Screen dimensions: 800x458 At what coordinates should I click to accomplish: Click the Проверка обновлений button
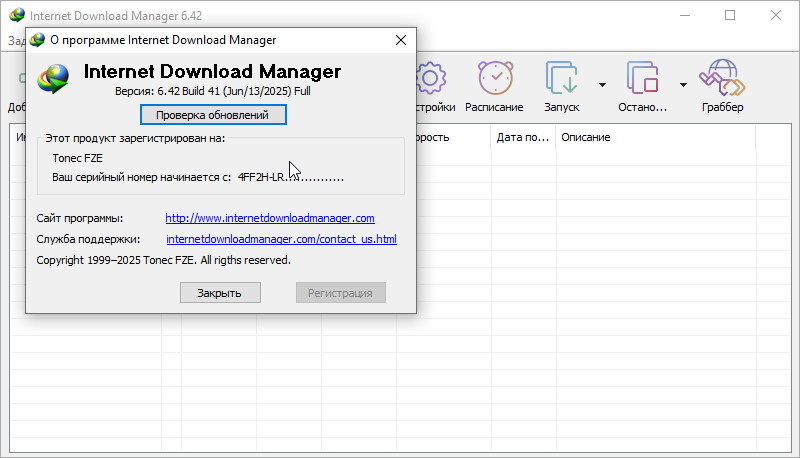213,115
